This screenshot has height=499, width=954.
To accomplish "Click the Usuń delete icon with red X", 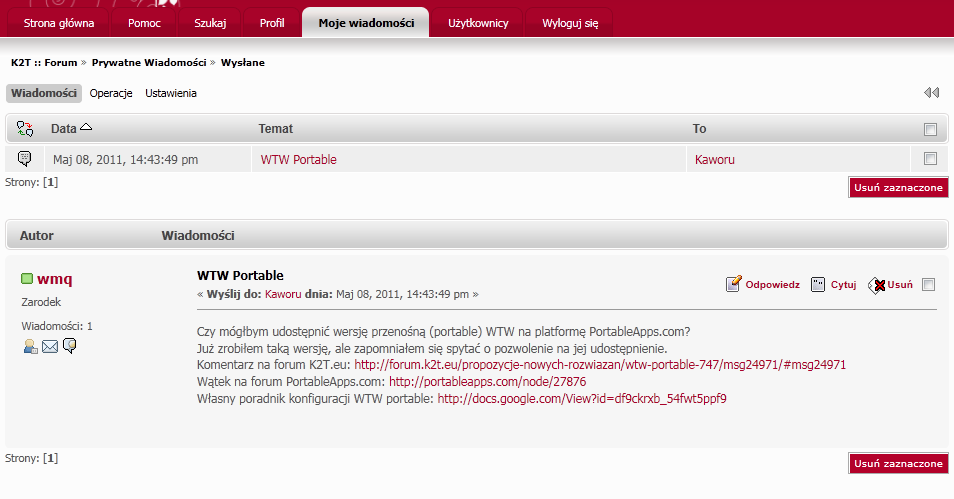I will coord(876,285).
